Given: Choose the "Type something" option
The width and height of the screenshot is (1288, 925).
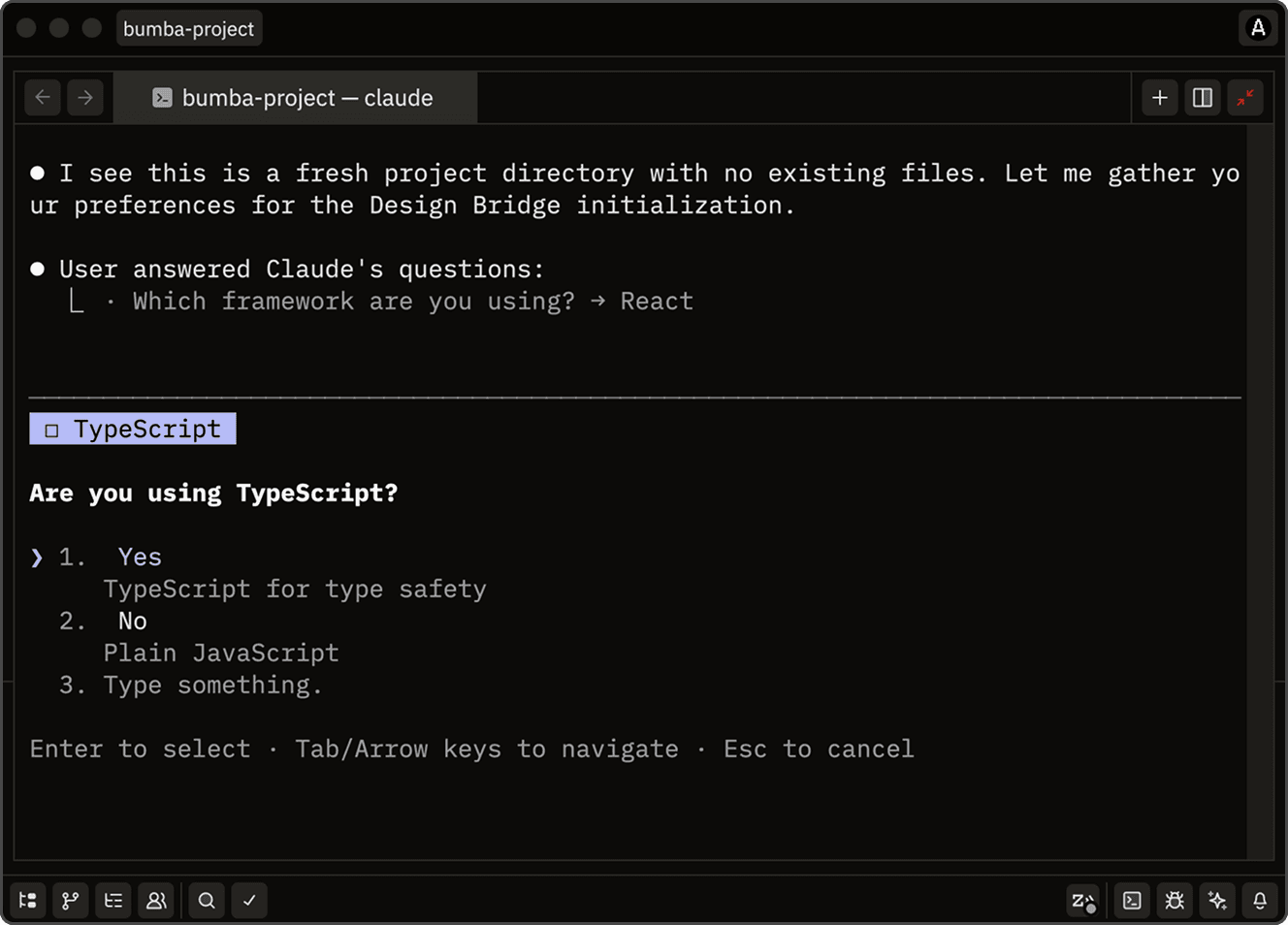Looking at the screenshot, I should click(x=212, y=685).
